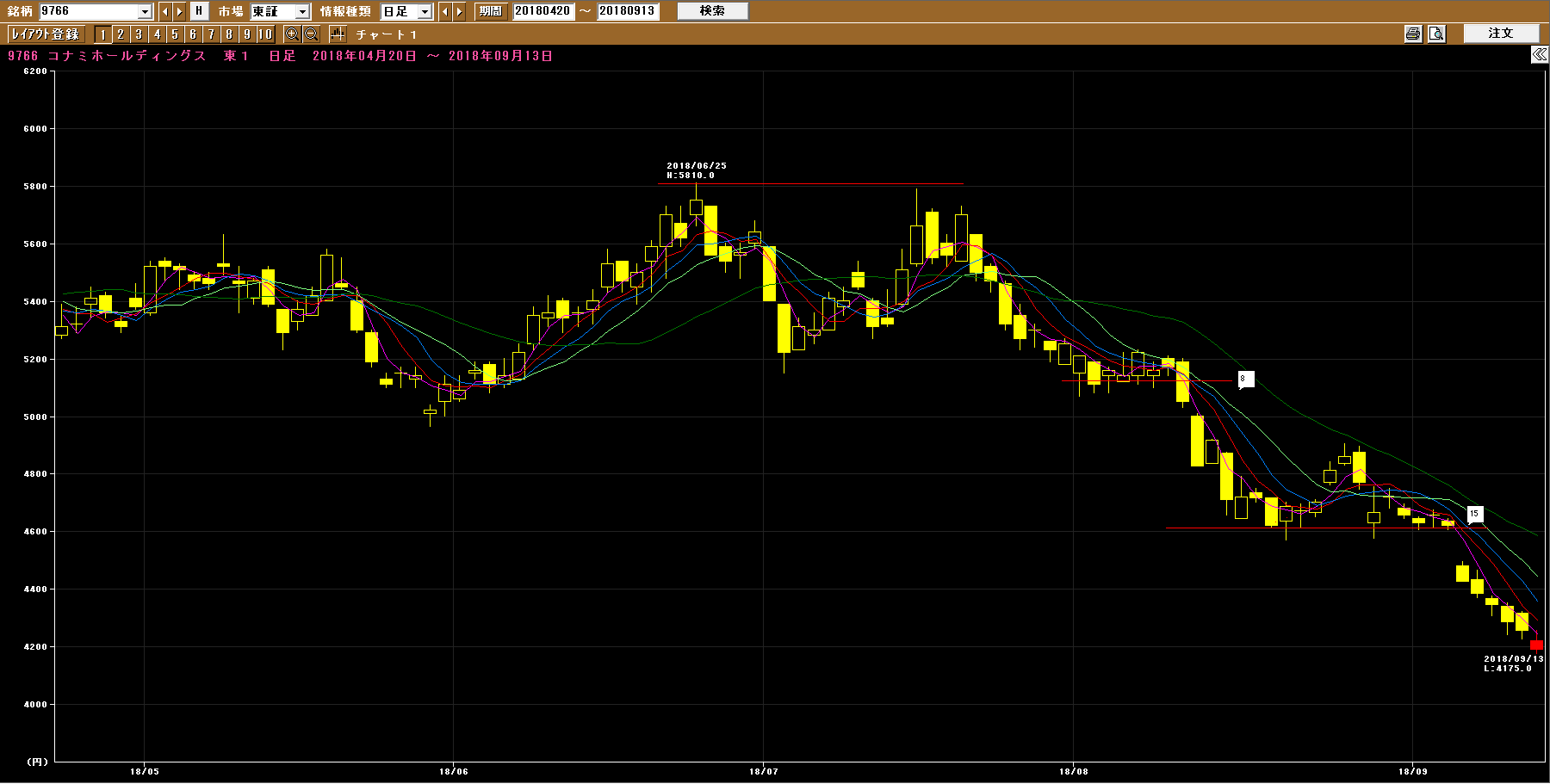Click the 検索 search button
The width and height of the screenshot is (1550, 784).
pyautogui.click(x=712, y=11)
